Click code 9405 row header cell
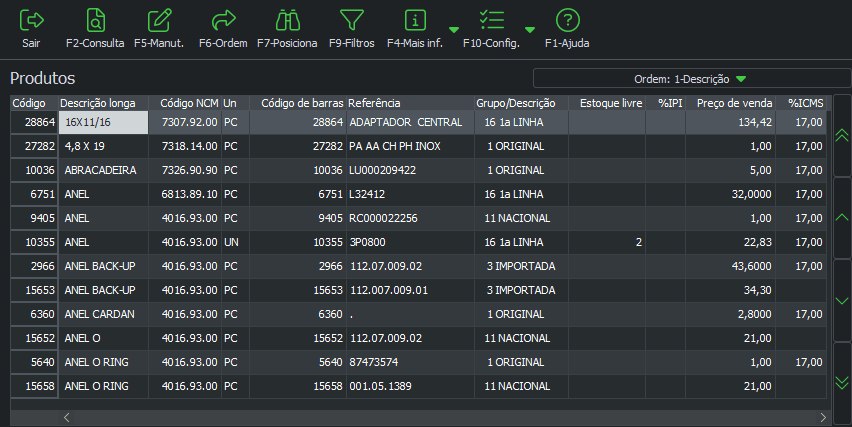This screenshot has height=427, width=852. click(x=34, y=218)
